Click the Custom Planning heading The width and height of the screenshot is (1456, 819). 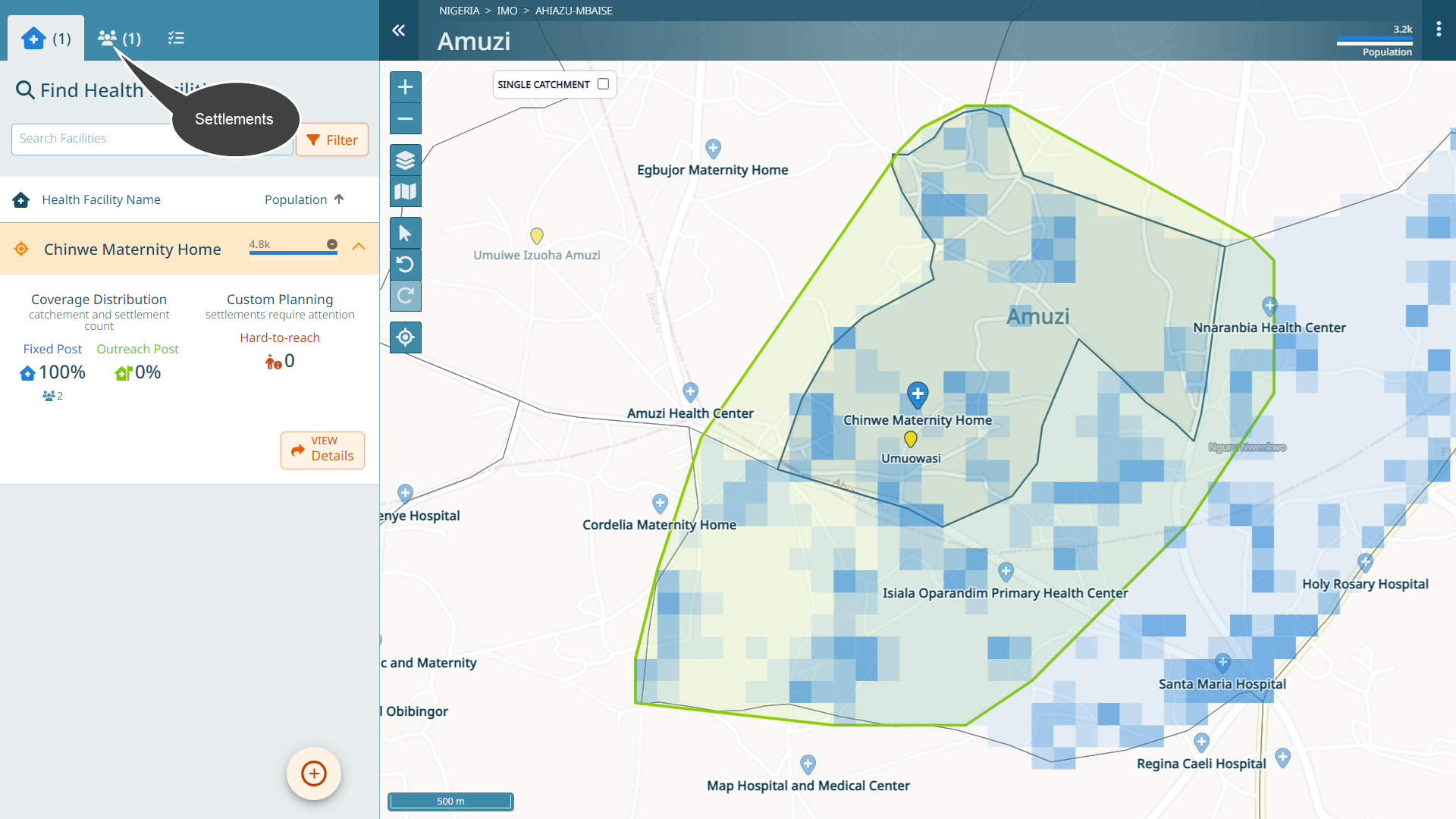280,300
